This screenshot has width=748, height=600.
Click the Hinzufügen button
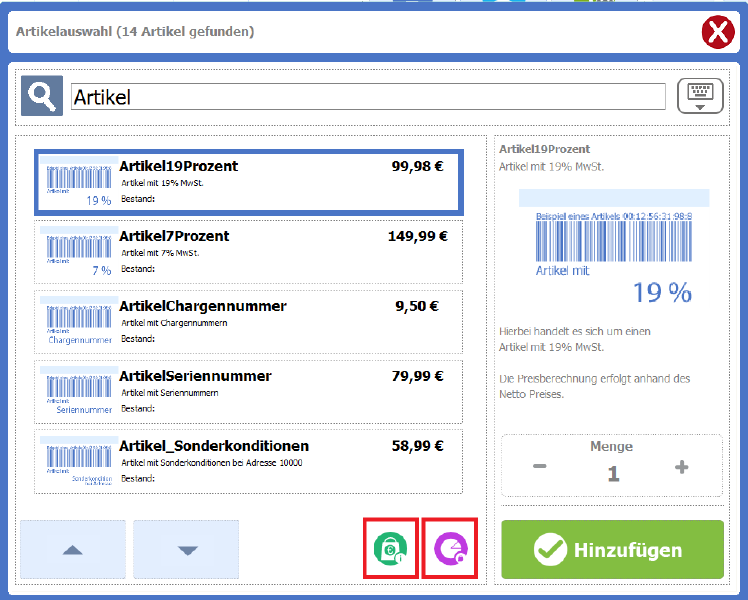tap(612, 550)
